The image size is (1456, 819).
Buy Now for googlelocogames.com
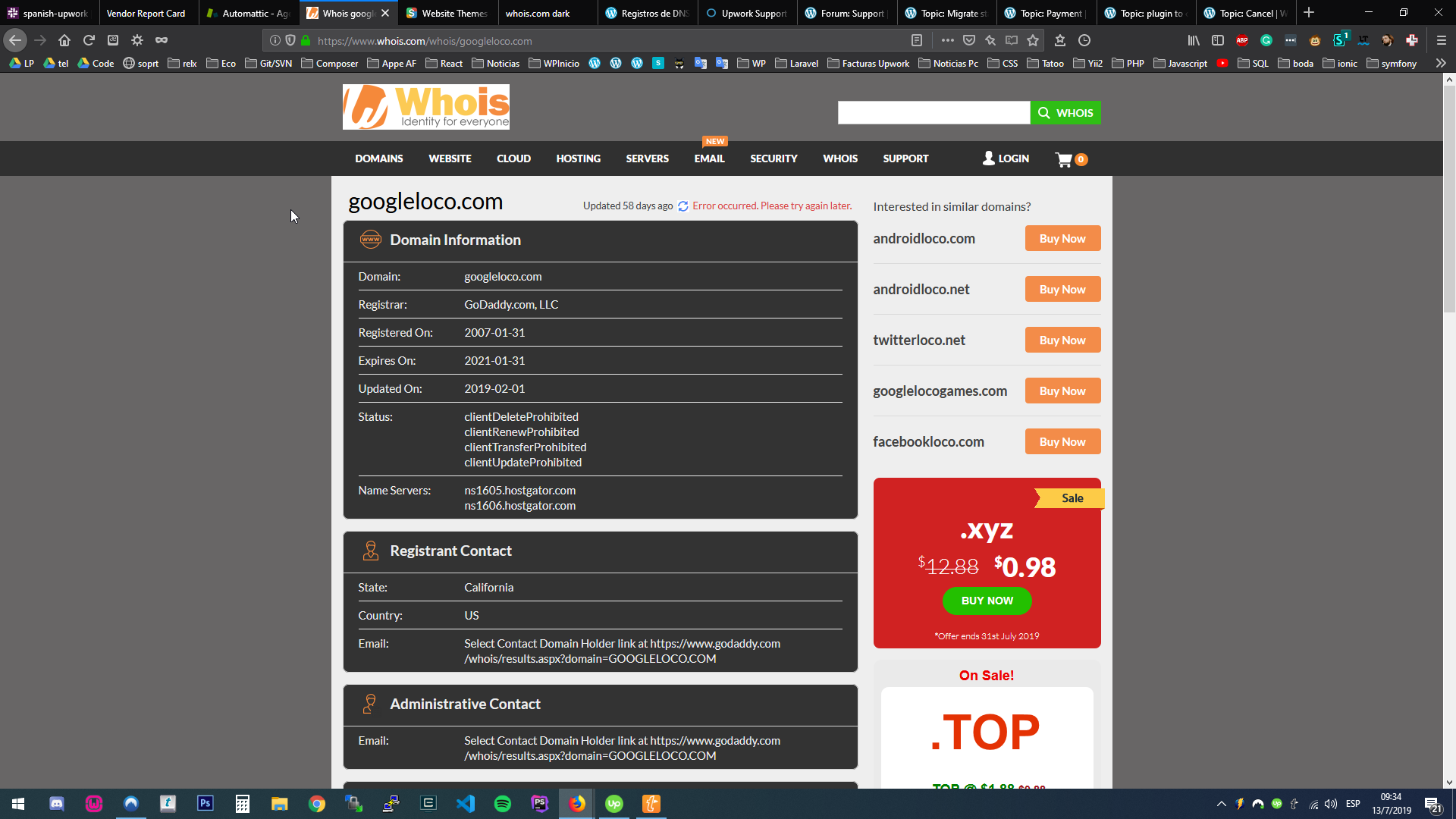coord(1062,391)
